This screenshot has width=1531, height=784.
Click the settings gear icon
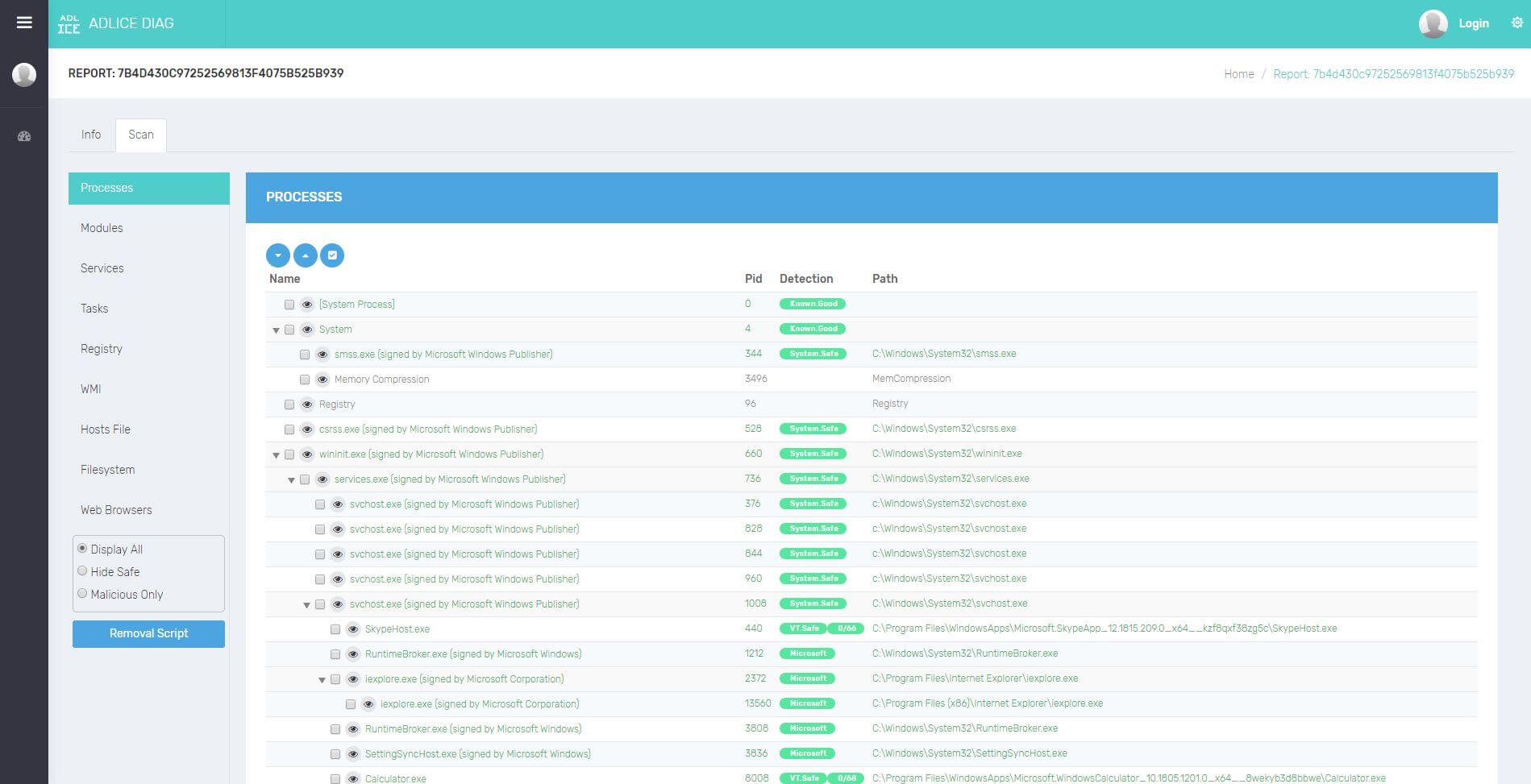tap(1516, 23)
